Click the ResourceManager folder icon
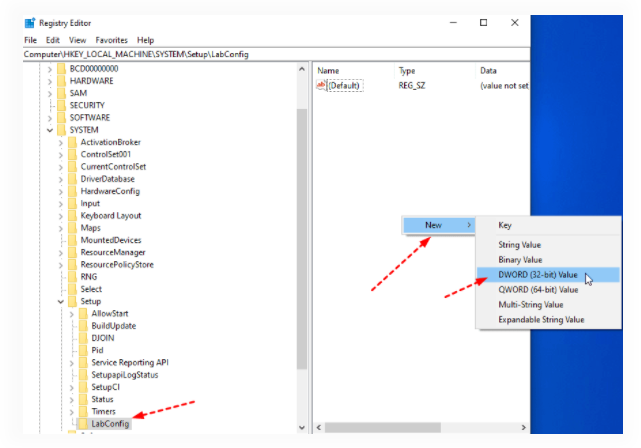The width and height of the screenshot is (641, 448). click(72, 253)
